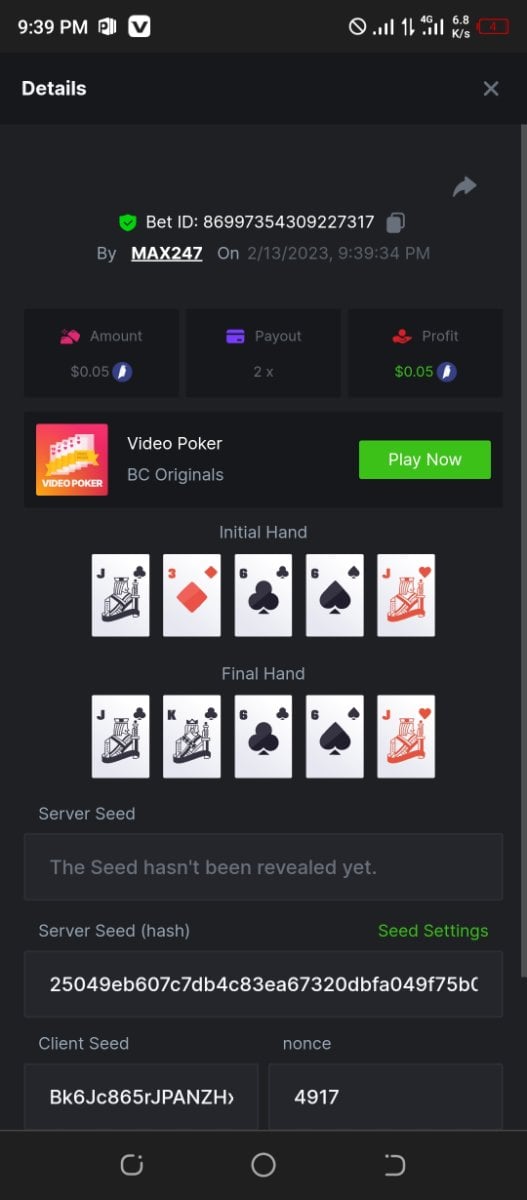Close the Details panel with X
Image resolution: width=527 pixels, height=1200 pixels.
click(x=491, y=89)
